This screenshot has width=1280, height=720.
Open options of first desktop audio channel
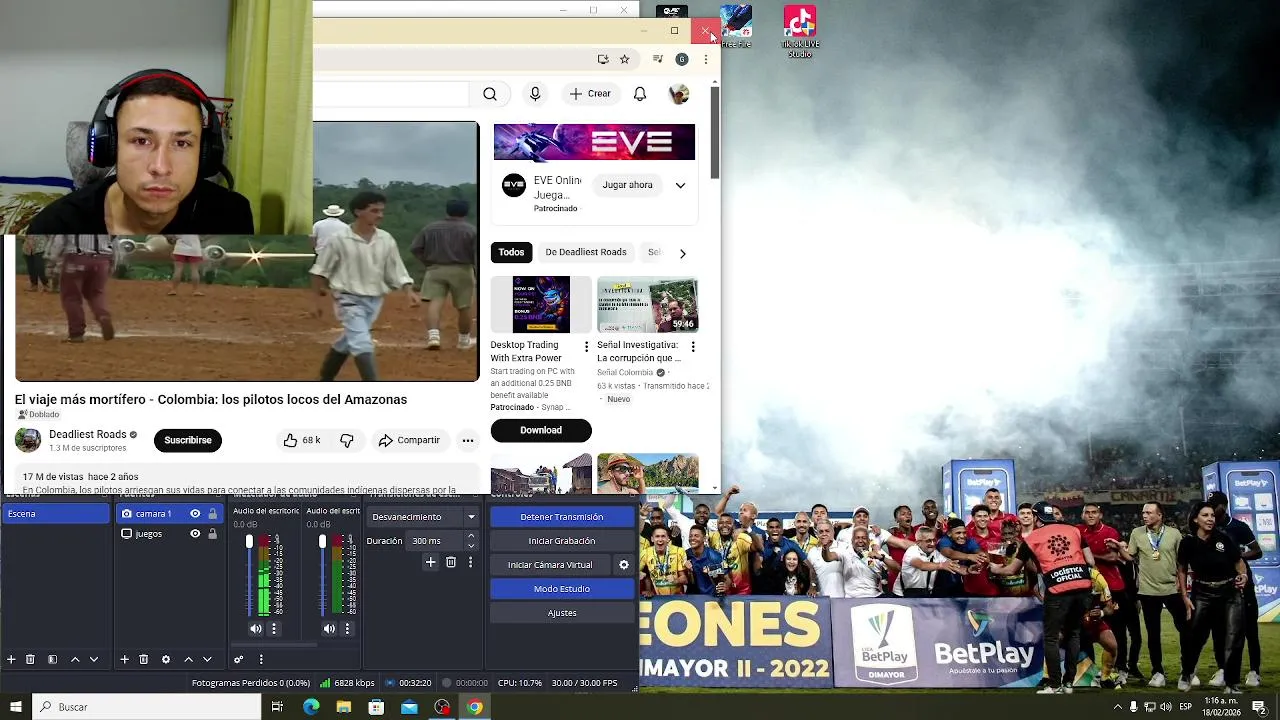pyautogui.click(x=274, y=629)
